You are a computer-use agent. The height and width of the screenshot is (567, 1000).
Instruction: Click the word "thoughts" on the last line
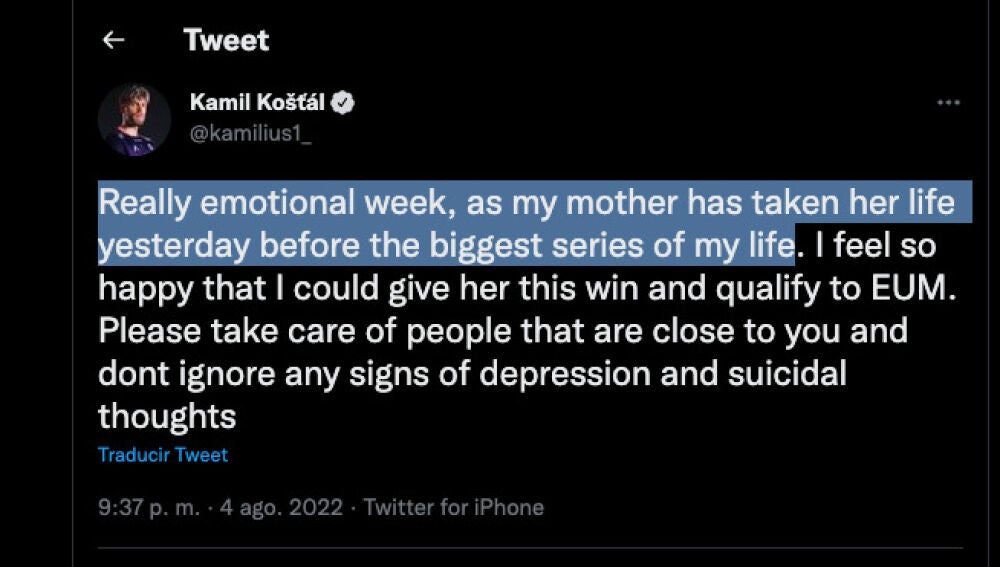coord(167,415)
